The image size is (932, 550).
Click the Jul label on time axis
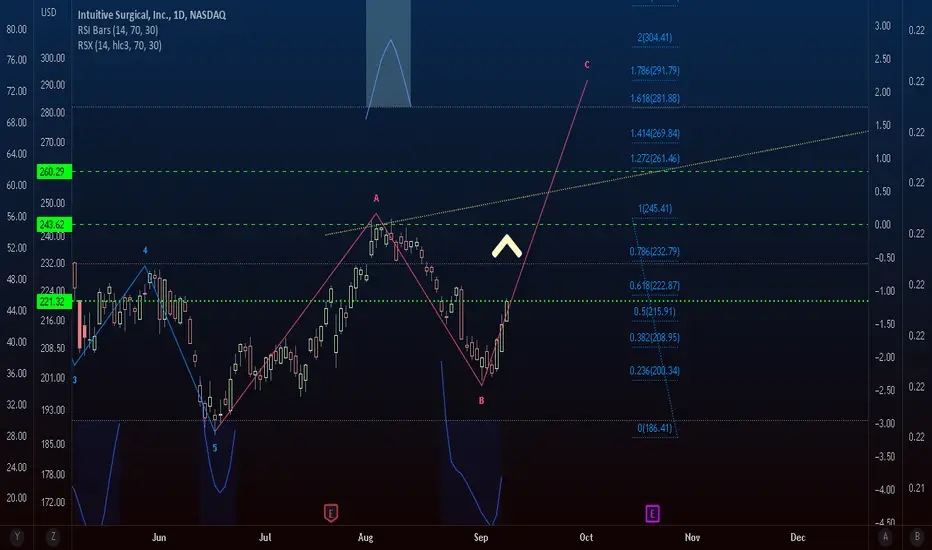tap(265, 538)
